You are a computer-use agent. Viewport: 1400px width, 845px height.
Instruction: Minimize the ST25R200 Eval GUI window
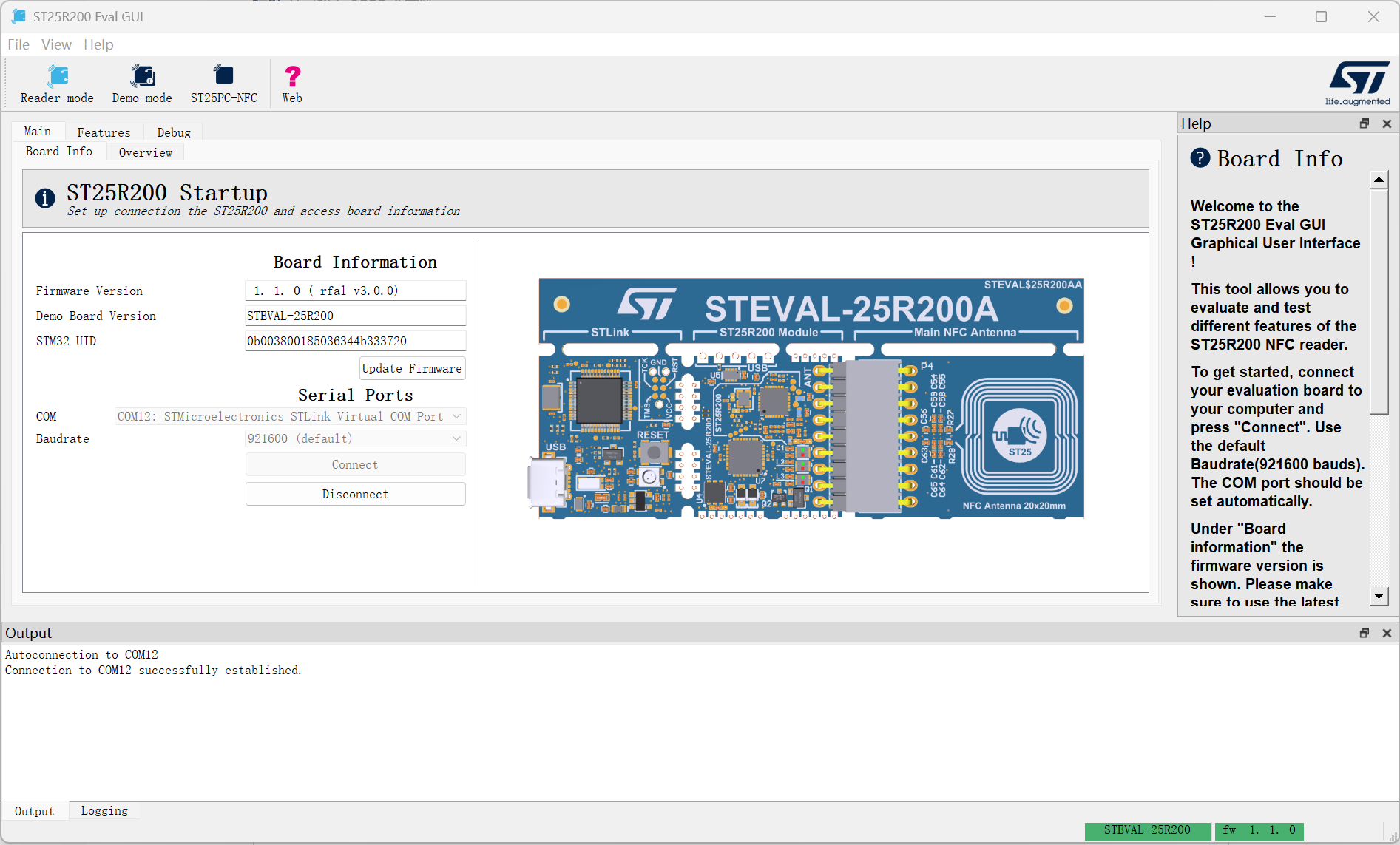(x=1270, y=16)
